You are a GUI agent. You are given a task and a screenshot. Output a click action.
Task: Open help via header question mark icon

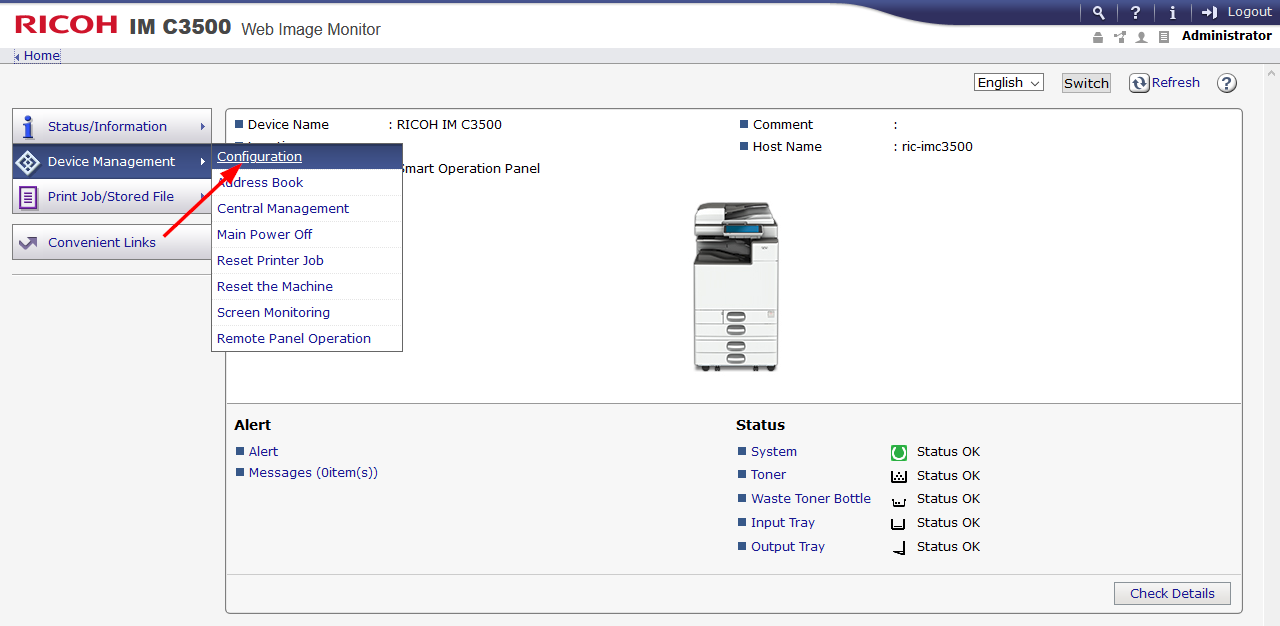pos(1135,12)
